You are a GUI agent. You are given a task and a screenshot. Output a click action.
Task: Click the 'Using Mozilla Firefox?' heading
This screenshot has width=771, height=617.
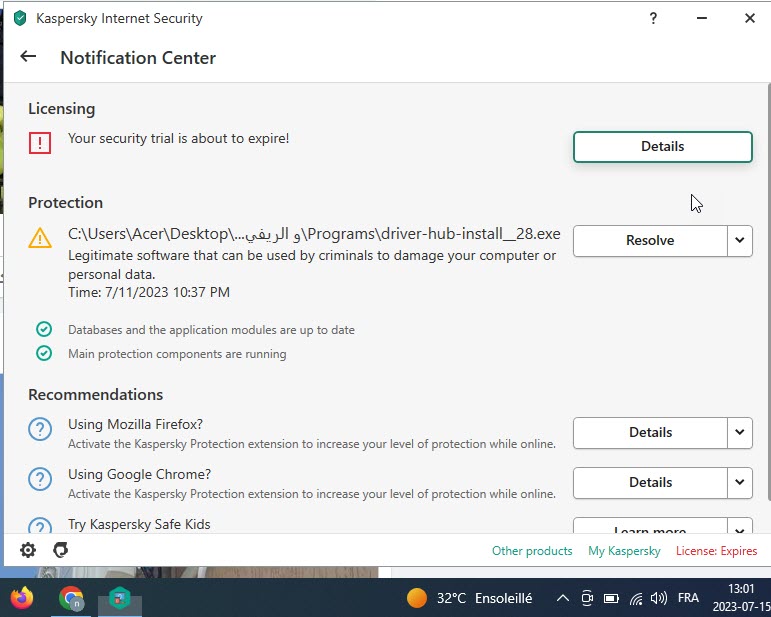135,424
